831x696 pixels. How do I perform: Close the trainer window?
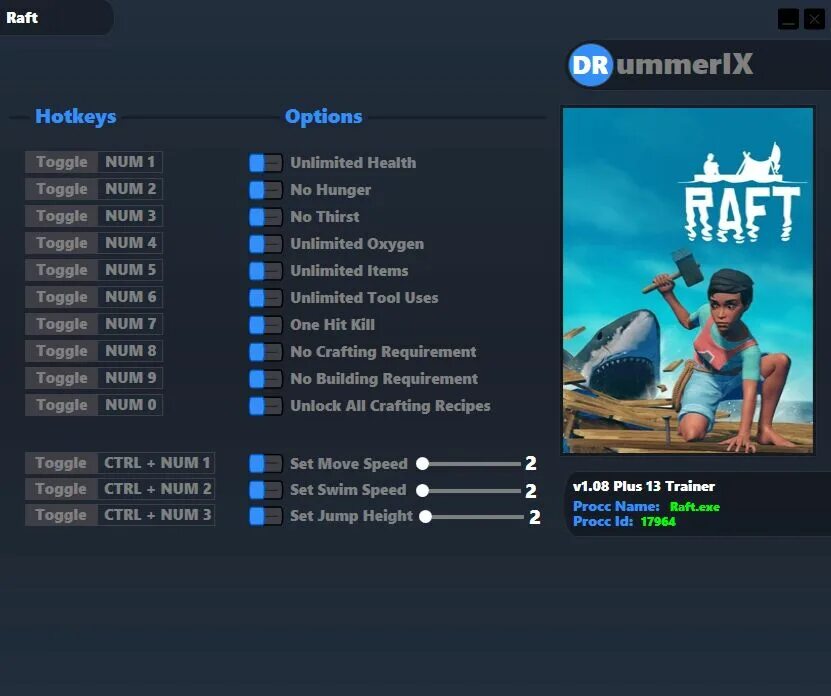[815, 19]
